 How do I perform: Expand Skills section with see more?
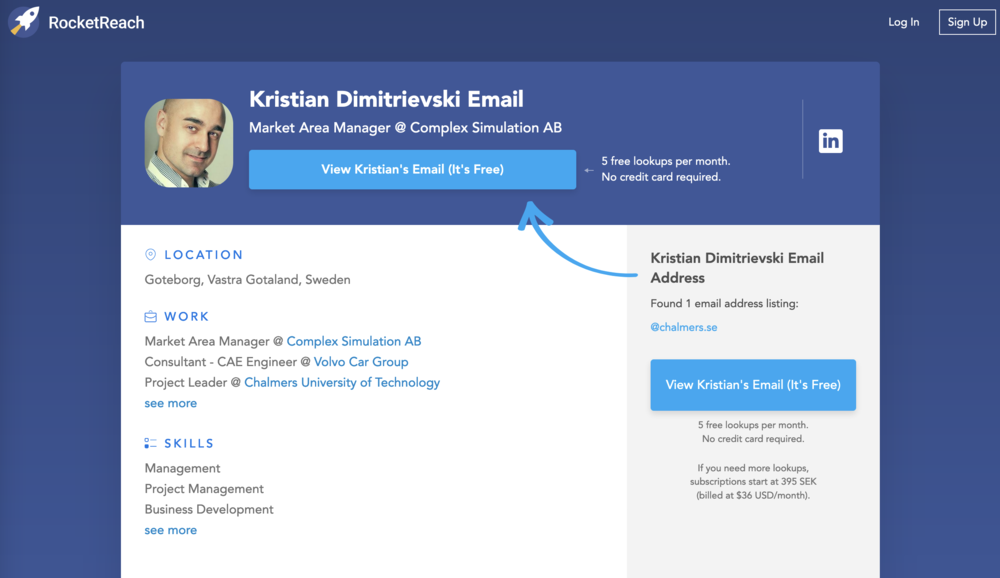(x=170, y=530)
